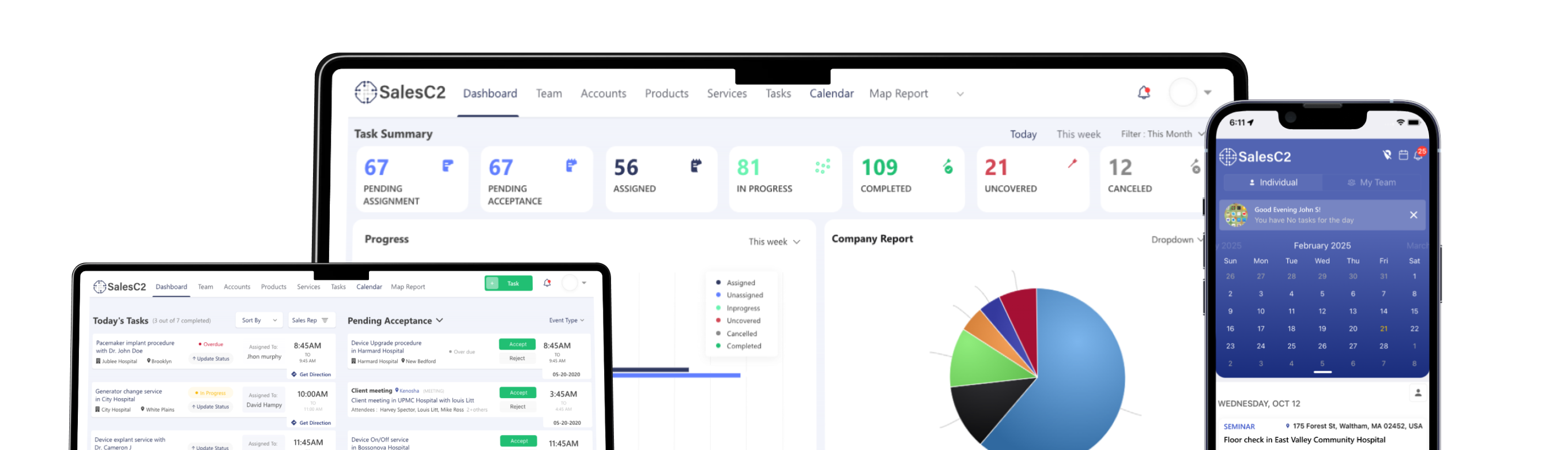Switch phone view to My Team
The height and width of the screenshot is (450, 1568).
pyautogui.click(x=1372, y=183)
